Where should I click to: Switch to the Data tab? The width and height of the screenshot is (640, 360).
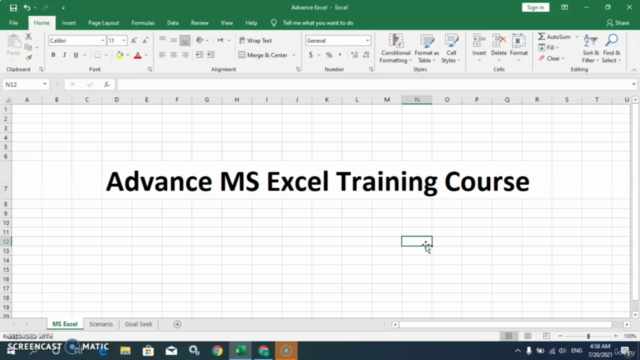pos(173,23)
